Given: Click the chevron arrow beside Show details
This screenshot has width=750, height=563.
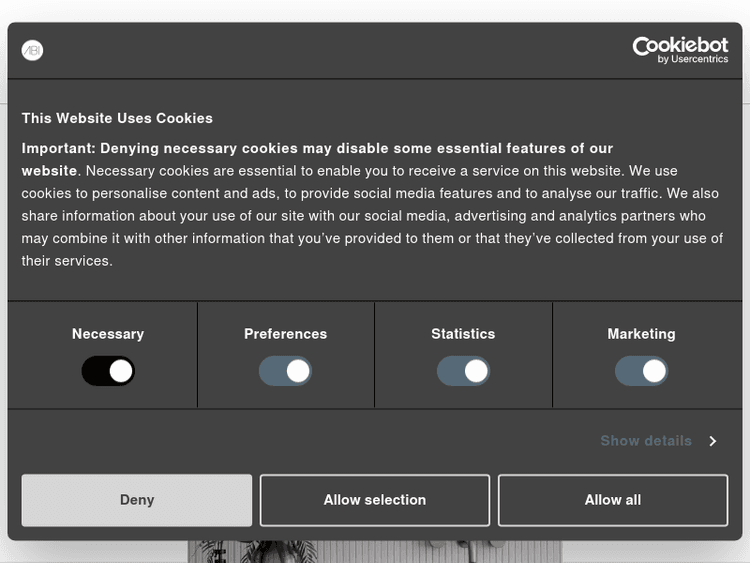Looking at the screenshot, I should (713, 441).
